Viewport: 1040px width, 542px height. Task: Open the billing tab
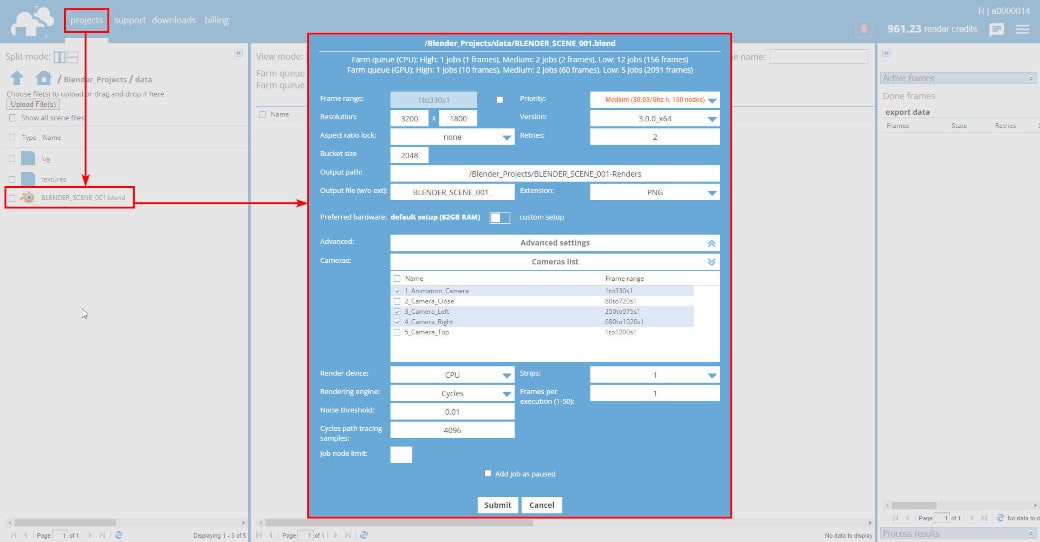click(216, 20)
